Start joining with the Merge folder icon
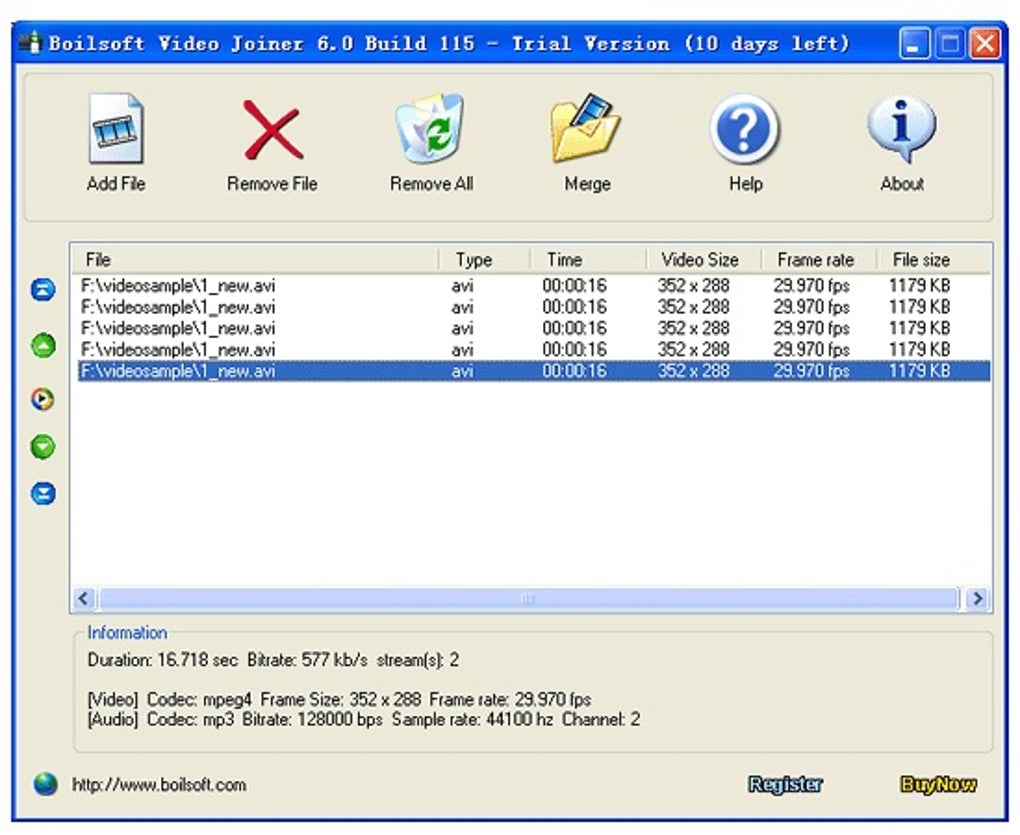This screenshot has height=835, width=1020. click(x=586, y=128)
